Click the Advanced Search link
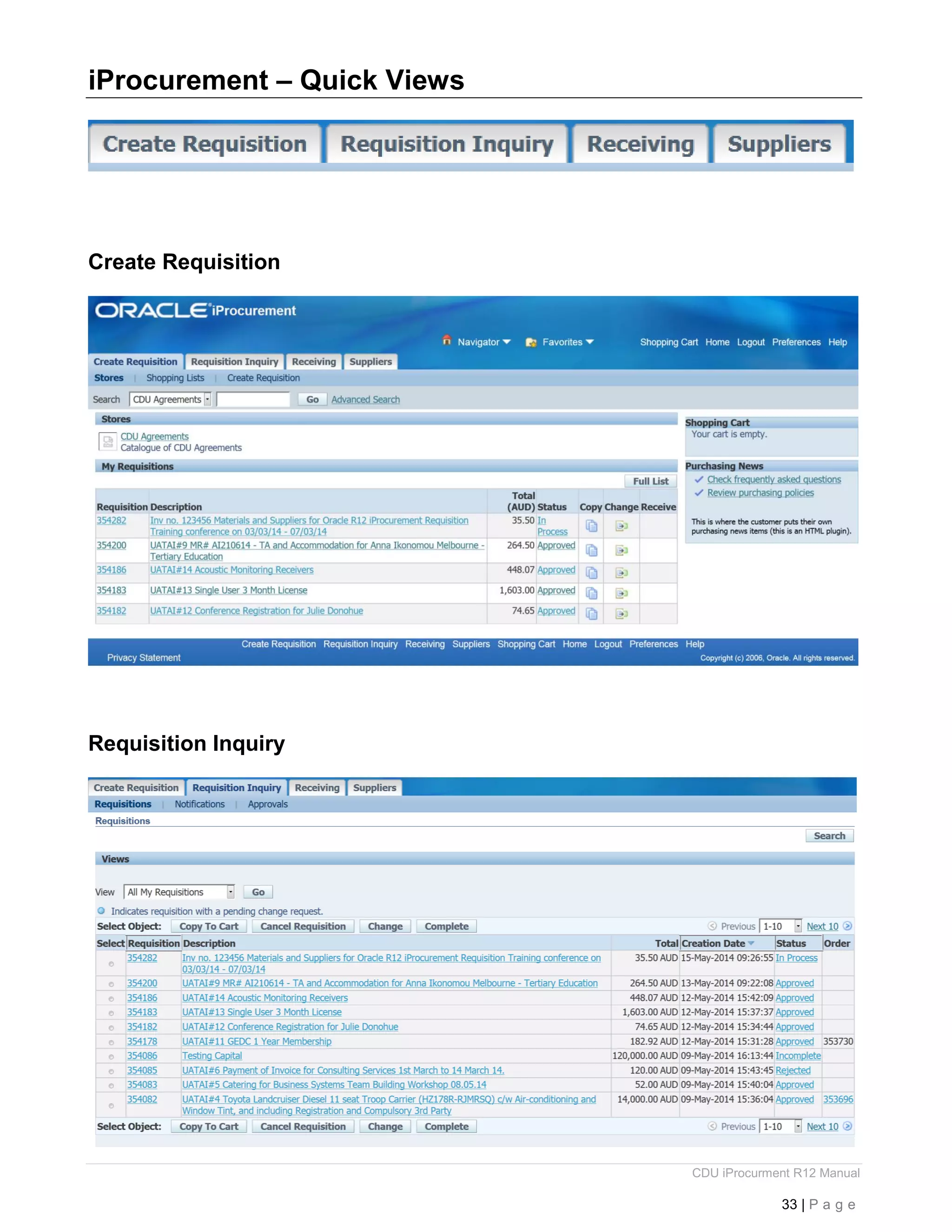 pos(365,399)
